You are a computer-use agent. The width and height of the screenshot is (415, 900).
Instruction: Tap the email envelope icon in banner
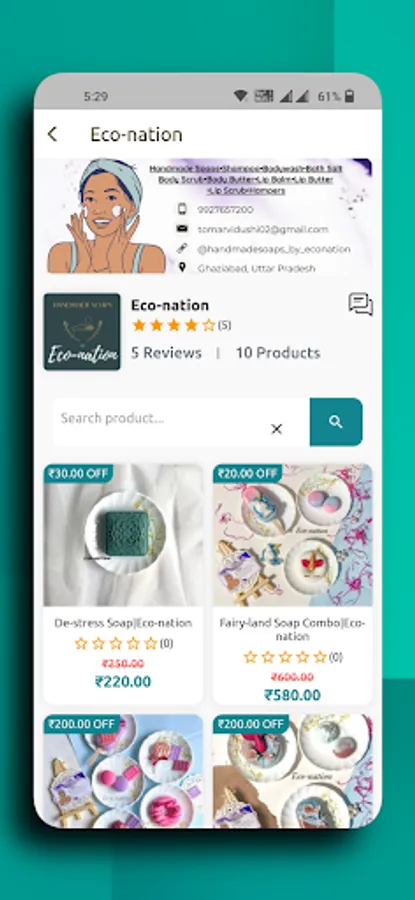182,228
